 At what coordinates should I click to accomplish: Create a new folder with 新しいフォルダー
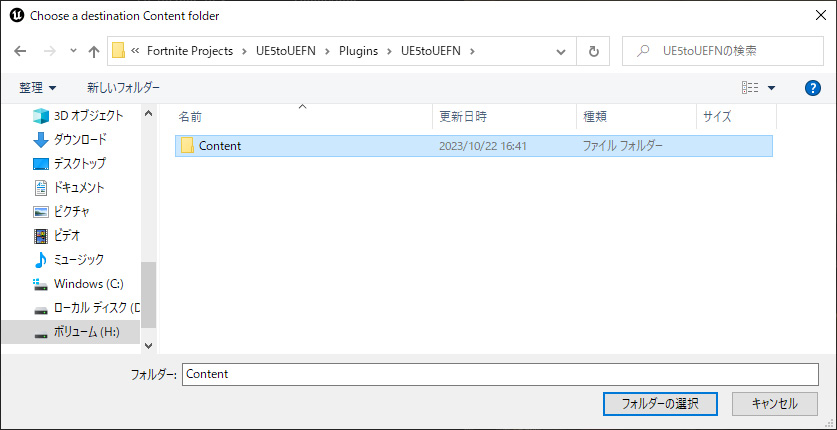tap(123, 87)
